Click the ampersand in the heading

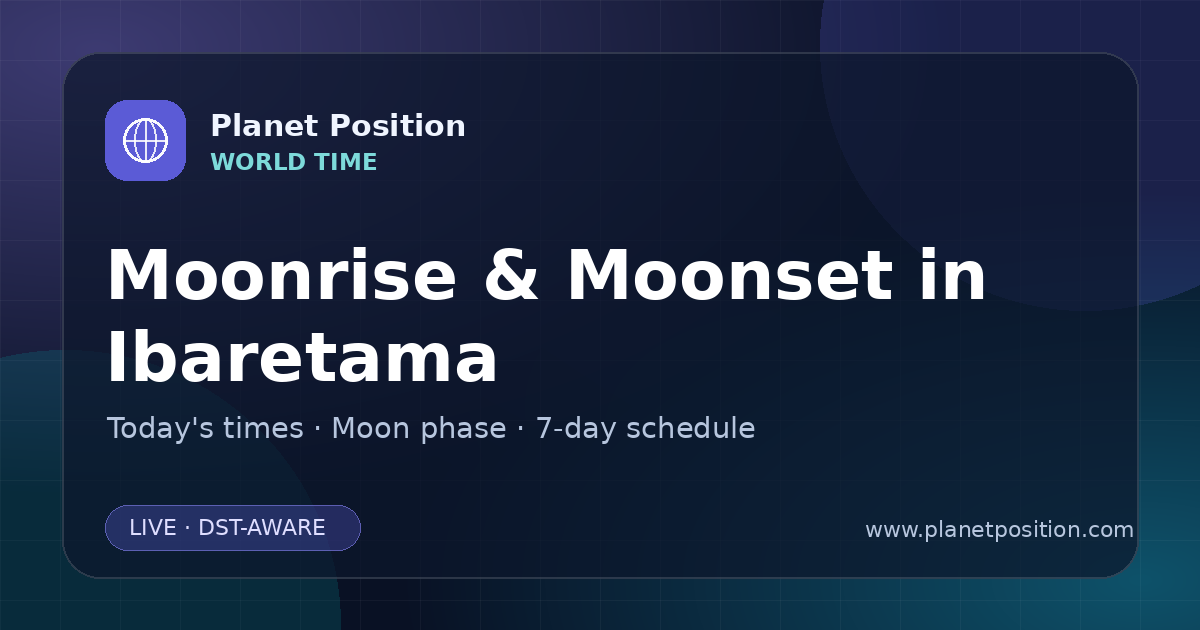click(x=511, y=276)
